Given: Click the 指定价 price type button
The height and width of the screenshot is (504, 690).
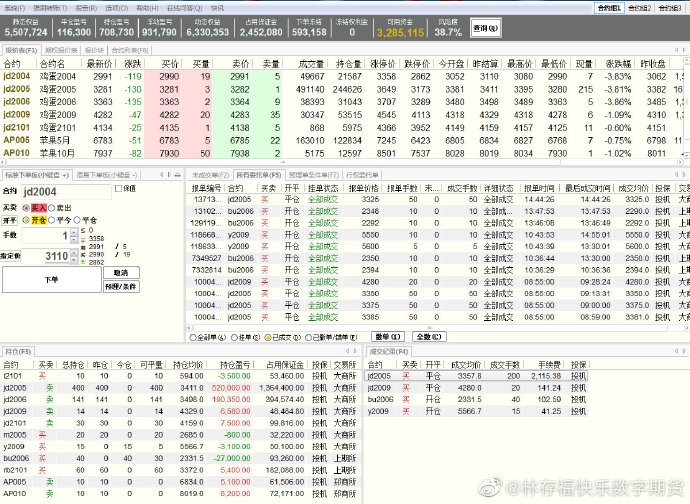Looking at the screenshot, I should [x=10, y=256].
